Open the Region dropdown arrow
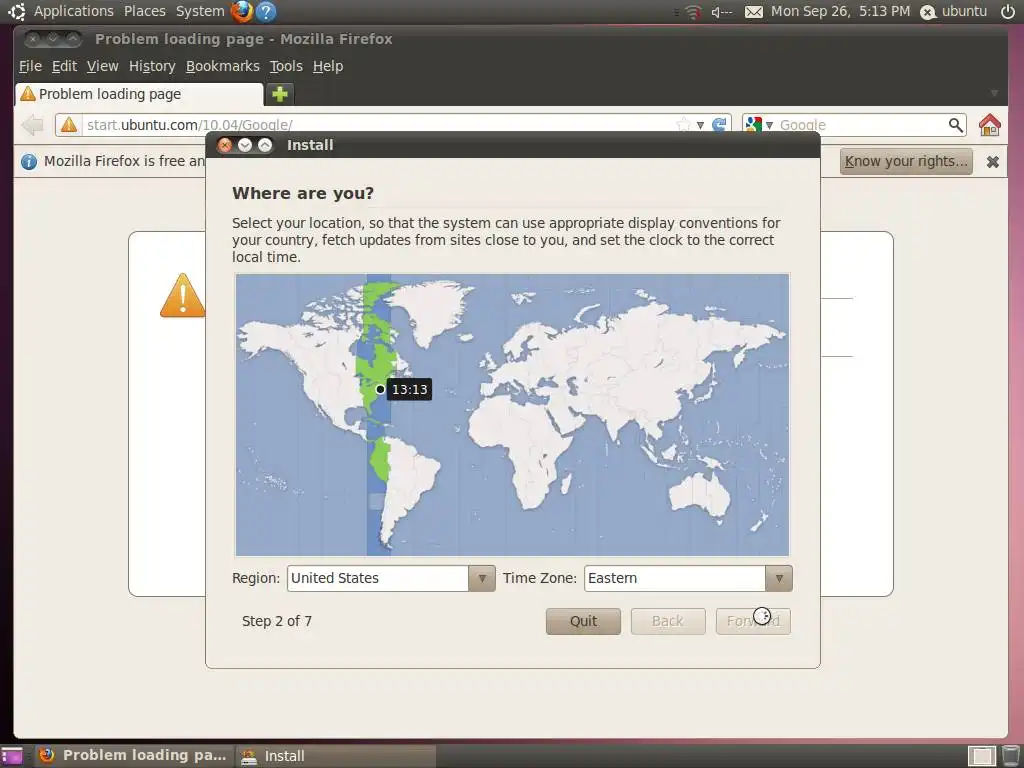The width and height of the screenshot is (1024, 768). tap(481, 578)
